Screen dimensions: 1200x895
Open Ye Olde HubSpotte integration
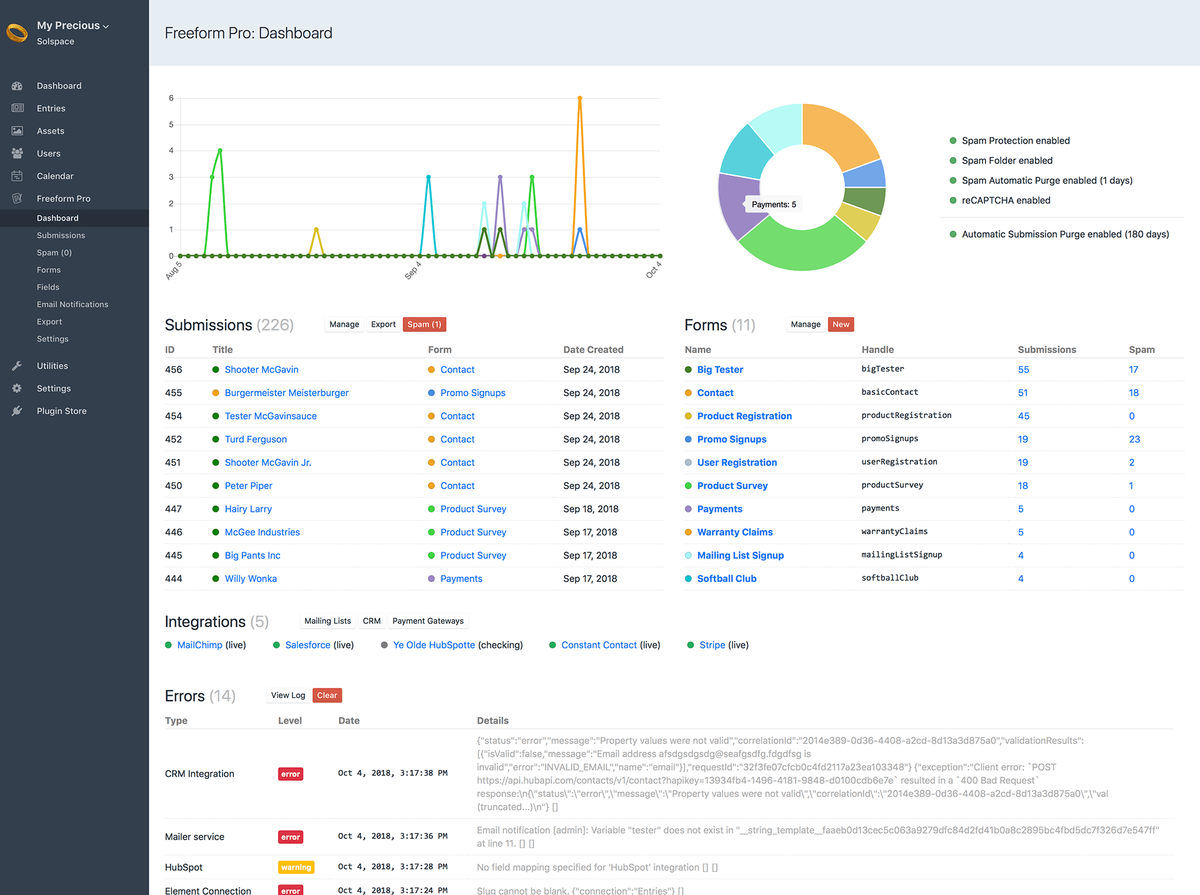point(434,645)
